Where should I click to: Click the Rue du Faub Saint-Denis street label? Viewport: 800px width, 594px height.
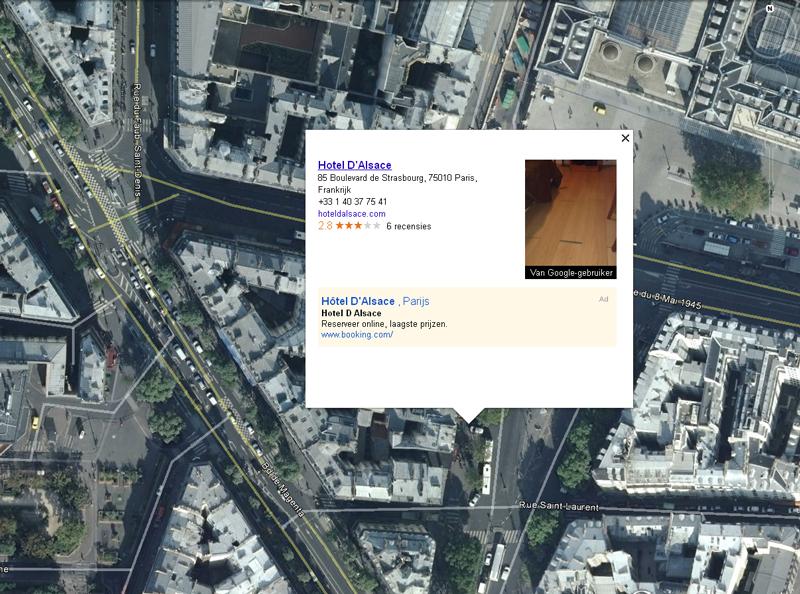[x=137, y=140]
